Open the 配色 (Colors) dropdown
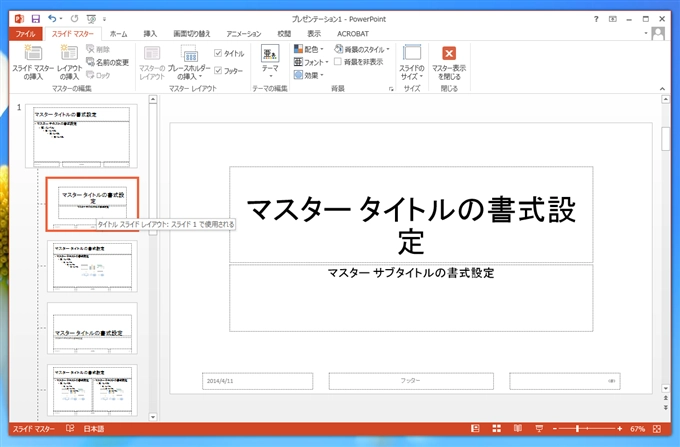Viewport: 680px width, 447px height. tap(309, 49)
